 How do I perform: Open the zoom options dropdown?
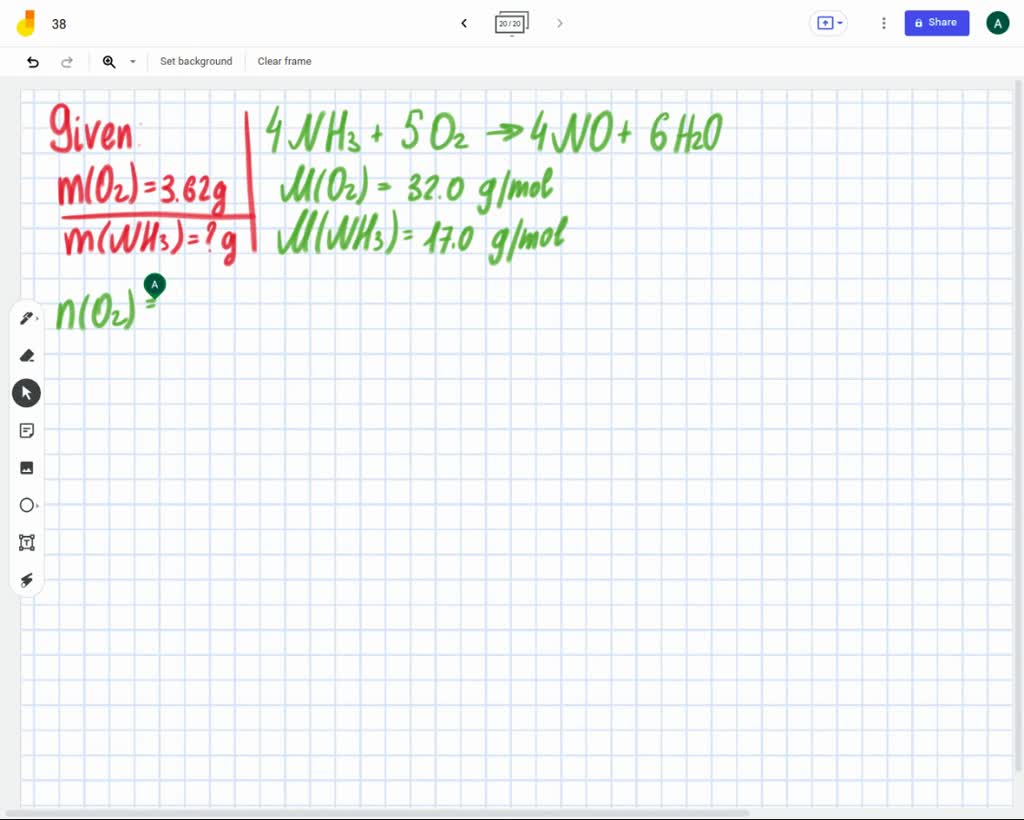point(132,61)
